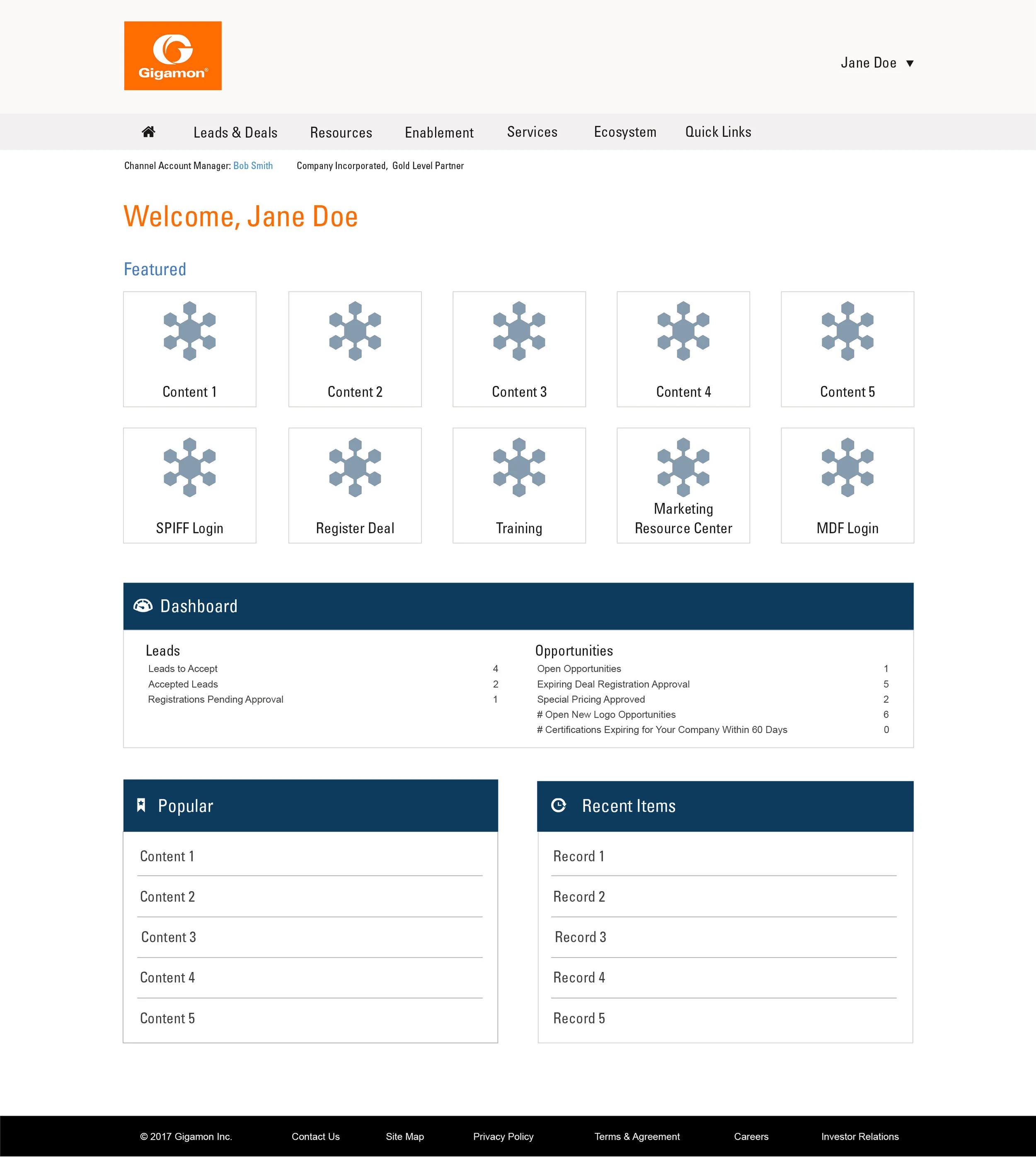
Task: Open the SPIFF Login tile icon
Action: click(x=189, y=467)
